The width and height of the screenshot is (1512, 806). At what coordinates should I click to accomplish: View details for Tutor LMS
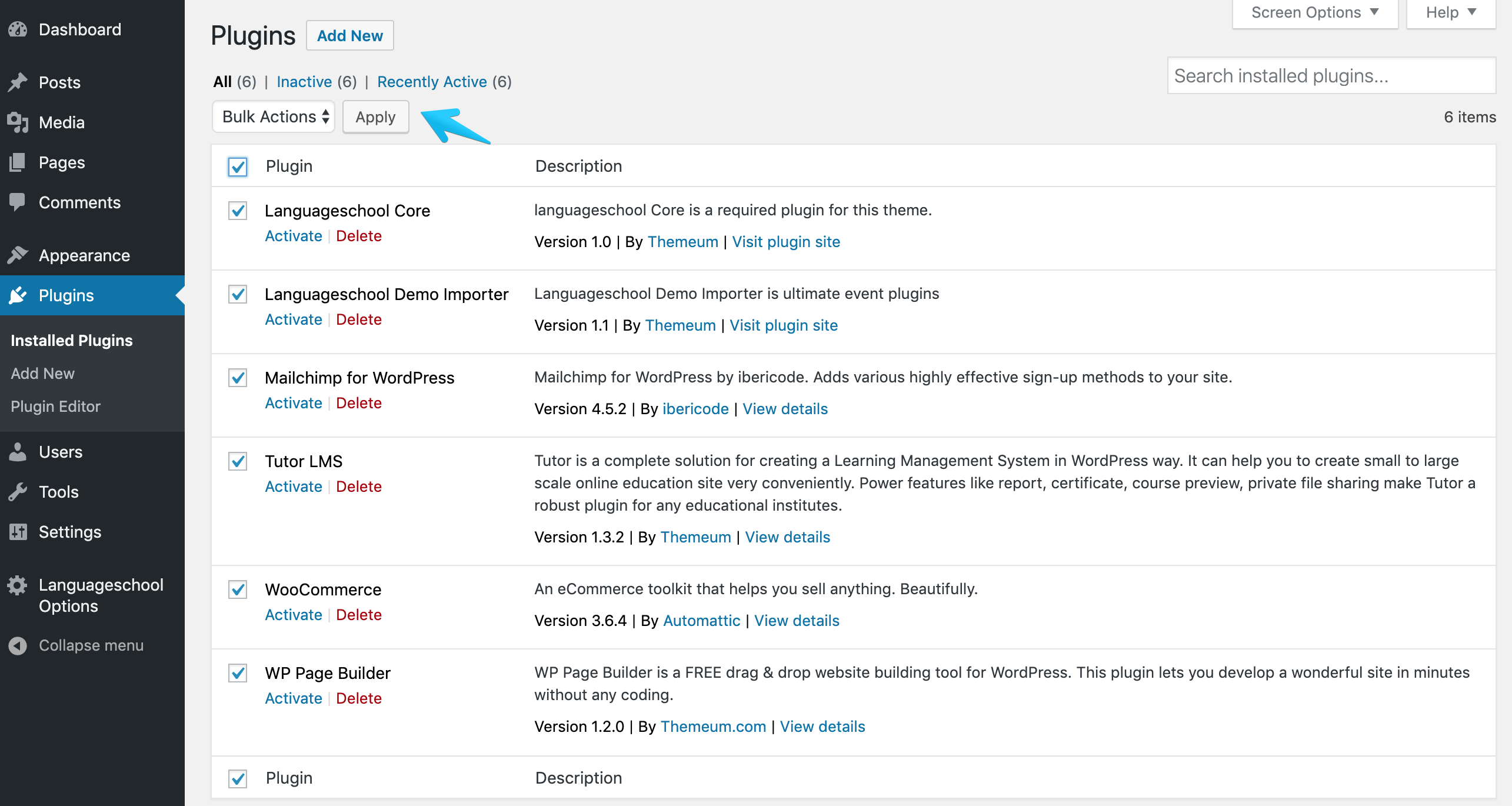[x=787, y=537]
